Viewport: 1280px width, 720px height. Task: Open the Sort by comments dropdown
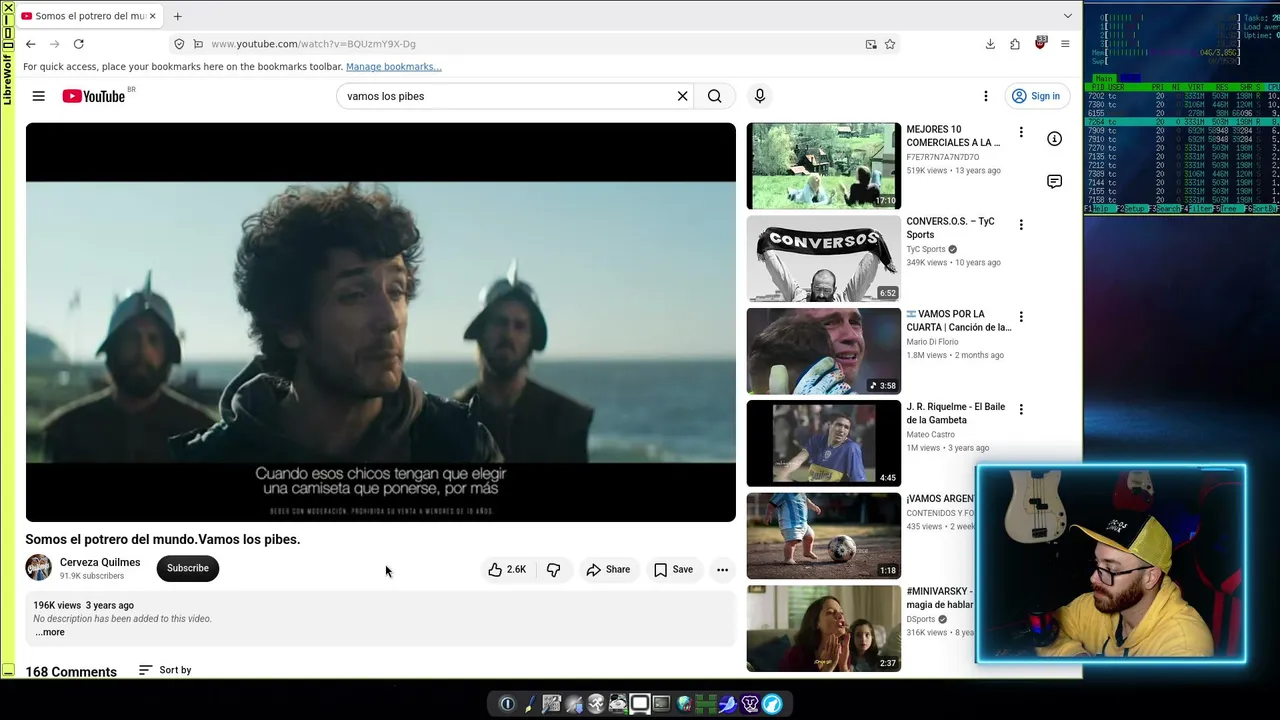165,670
